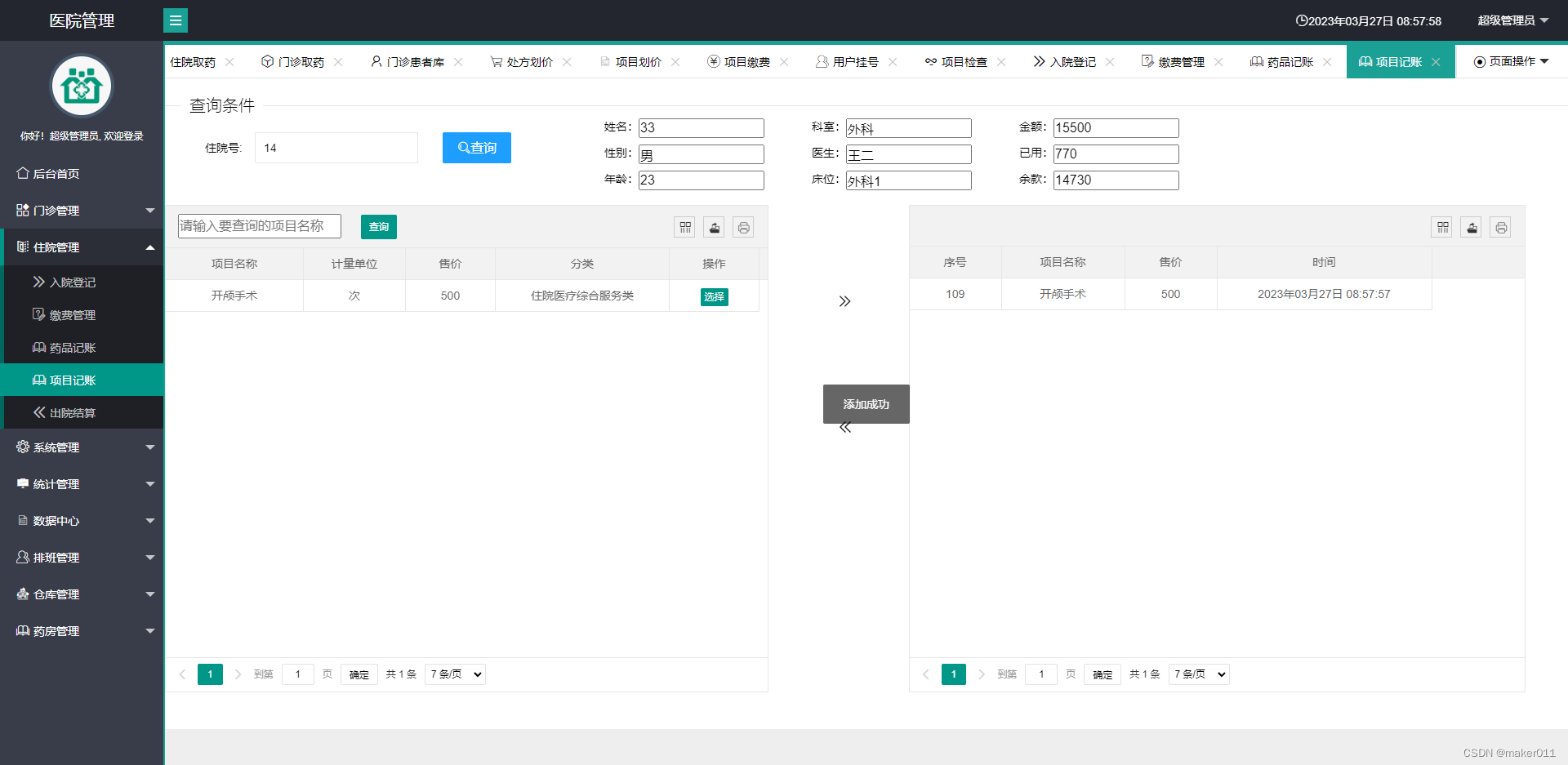Image resolution: width=1568 pixels, height=765 pixels.
Task: Click the 109 cell in right table
Action: 955,294
